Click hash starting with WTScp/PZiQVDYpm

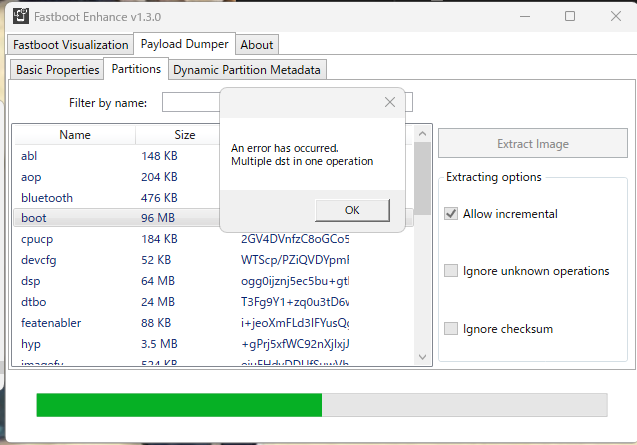(x=295, y=260)
